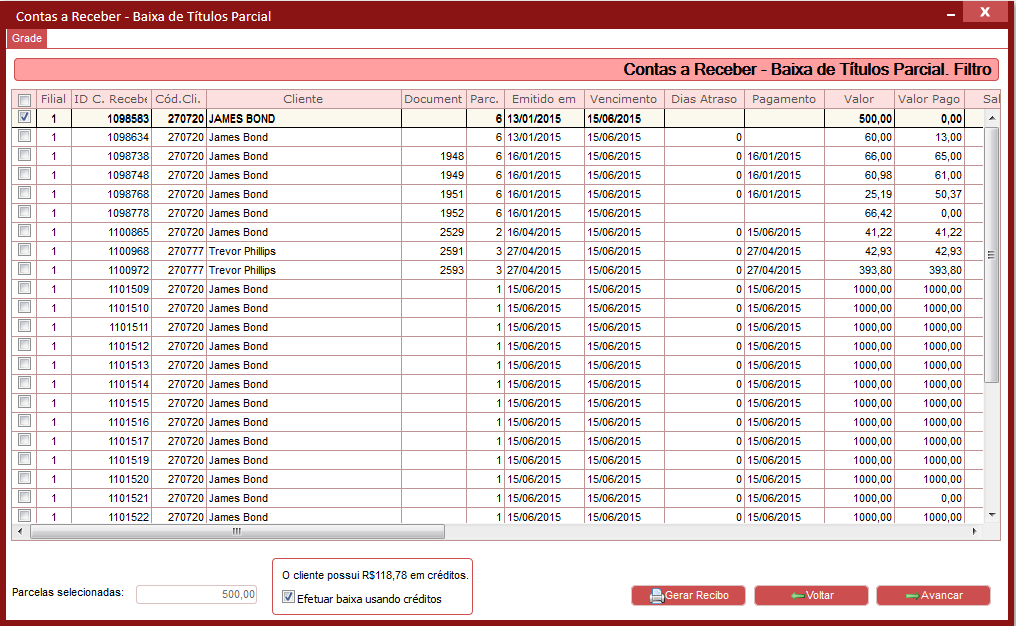The height and width of the screenshot is (626, 1016).
Task: Click the printer icon on Gerar Recibo
Action: click(x=657, y=596)
